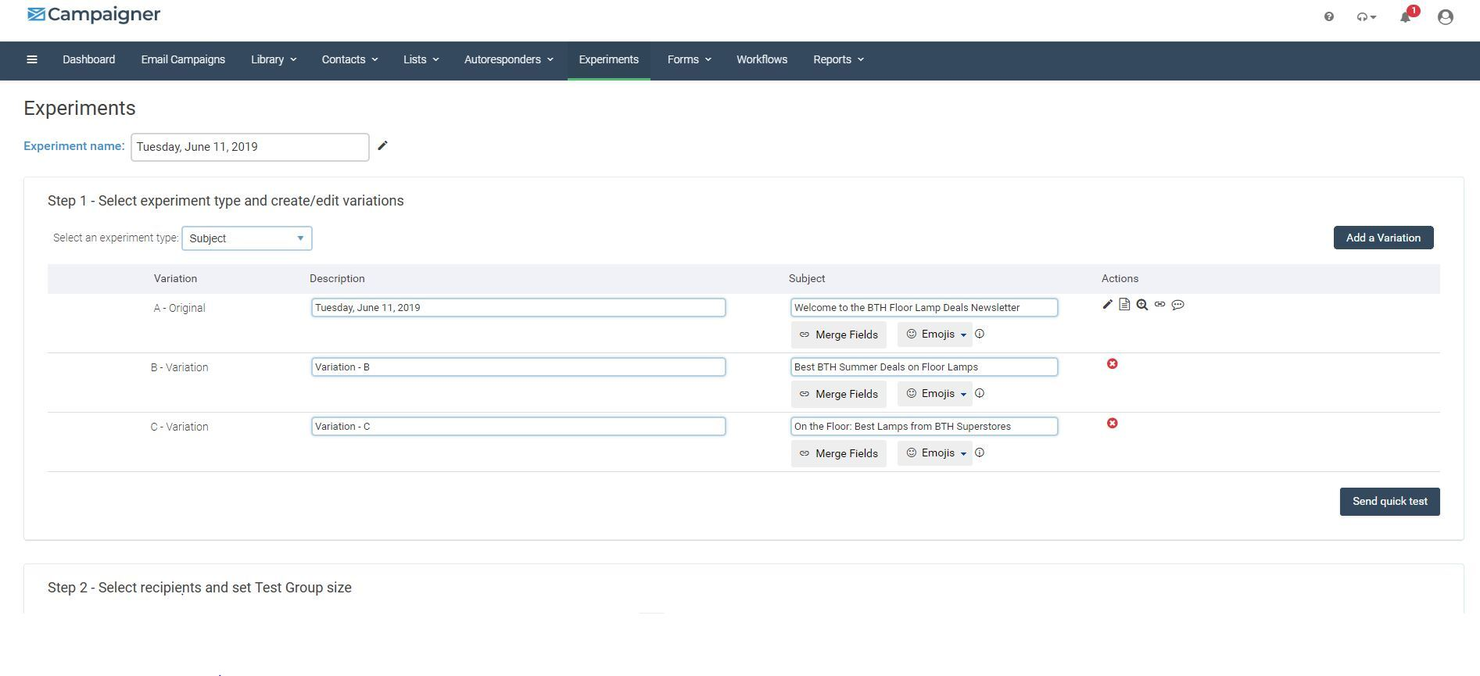Open the headset support dropdown in the header

pos(1365,17)
